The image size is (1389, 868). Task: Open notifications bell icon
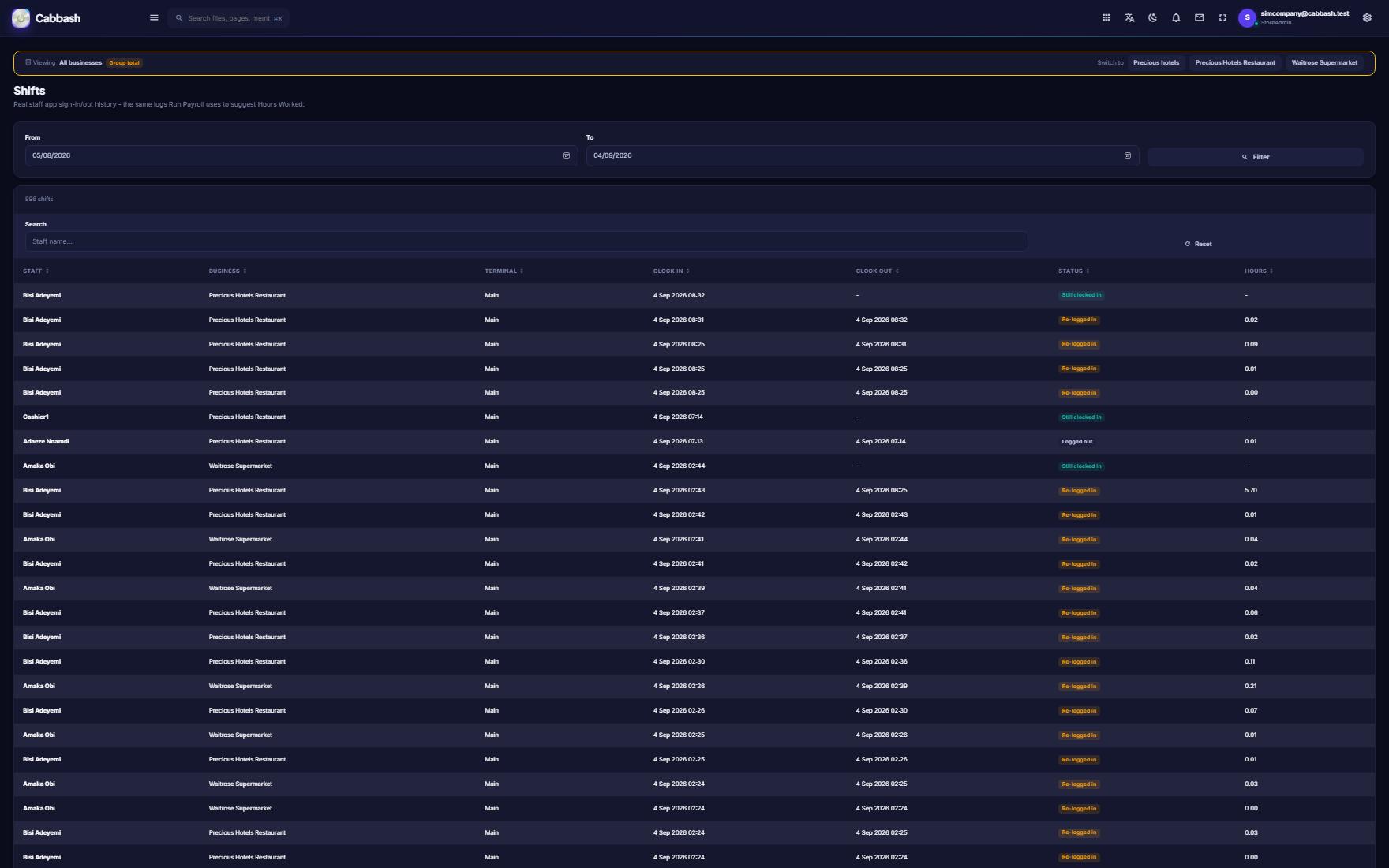point(1176,17)
